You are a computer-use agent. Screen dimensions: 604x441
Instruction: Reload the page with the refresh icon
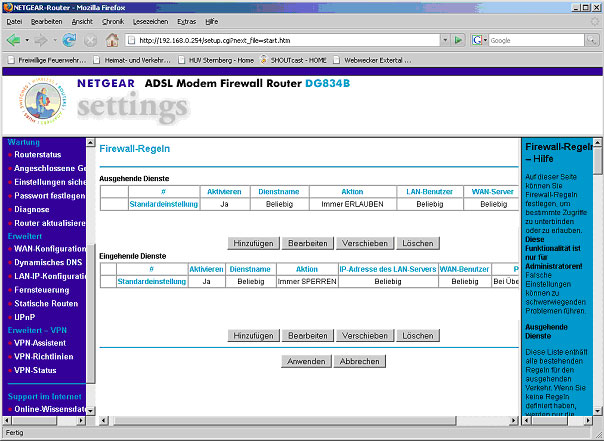pos(69,40)
